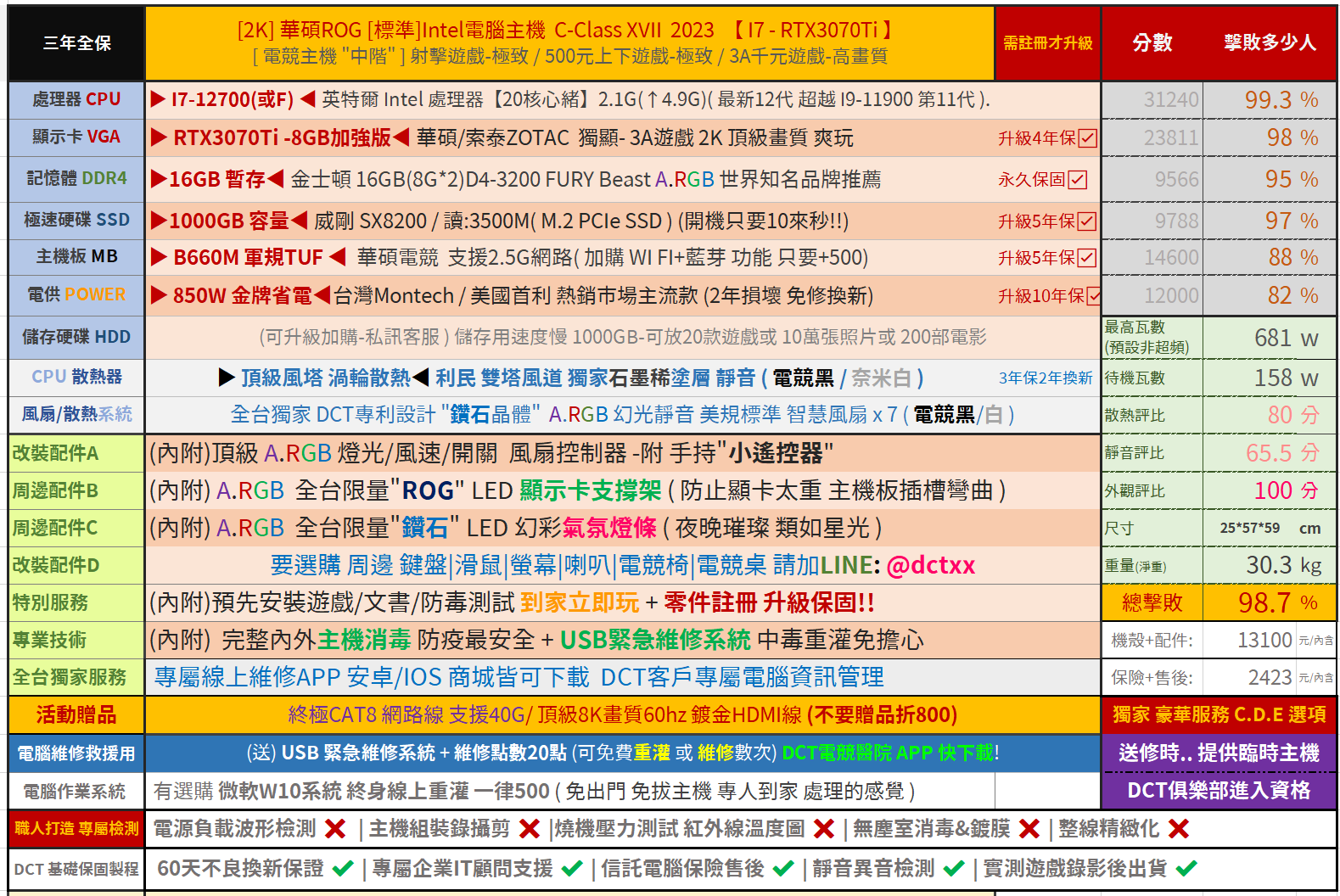Toggle the 升級5年保 checkbox in 主機板 MB row
This screenshot has width=1340, height=896.
click(x=1086, y=258)
